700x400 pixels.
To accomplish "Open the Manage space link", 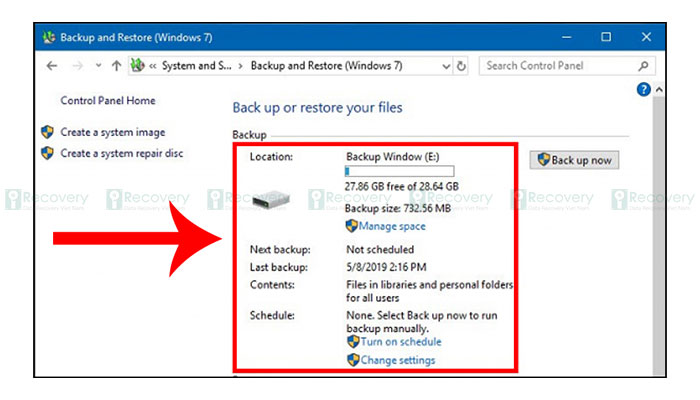I will [x=392, y=226].
